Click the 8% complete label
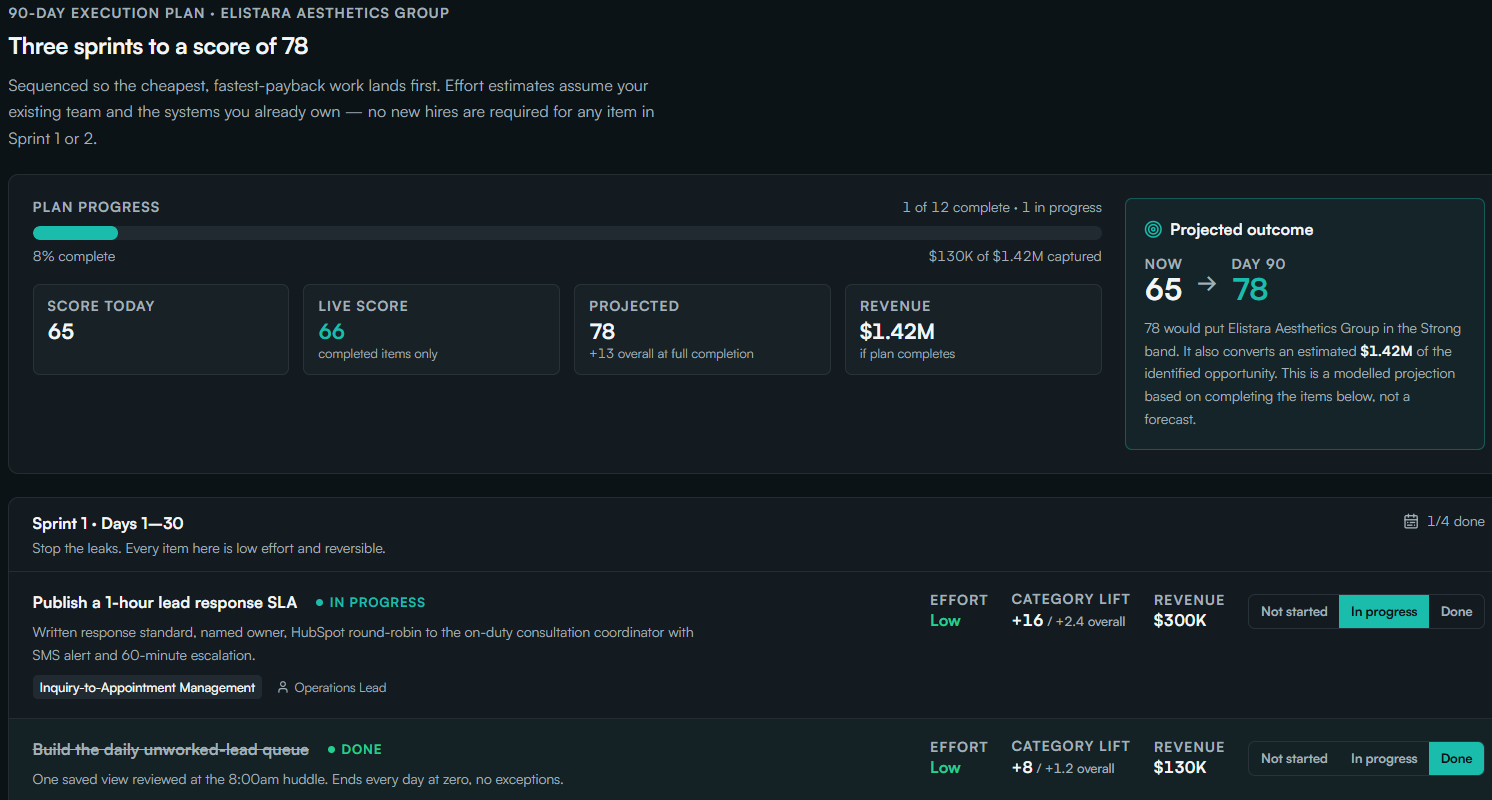 (x=74, y=257)
